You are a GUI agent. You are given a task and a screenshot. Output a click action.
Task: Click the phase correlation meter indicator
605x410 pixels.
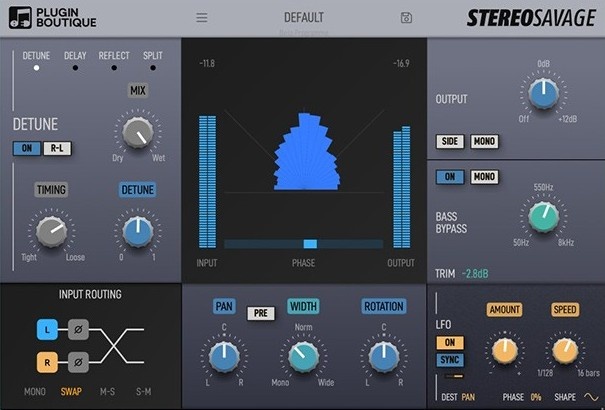click(x=310, y=244)
